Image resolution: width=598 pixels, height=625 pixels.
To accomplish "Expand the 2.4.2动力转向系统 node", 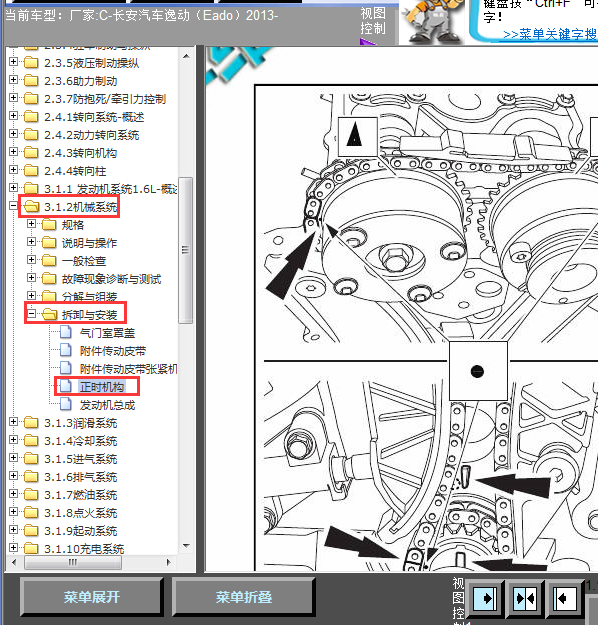I will tap(14, 134).
